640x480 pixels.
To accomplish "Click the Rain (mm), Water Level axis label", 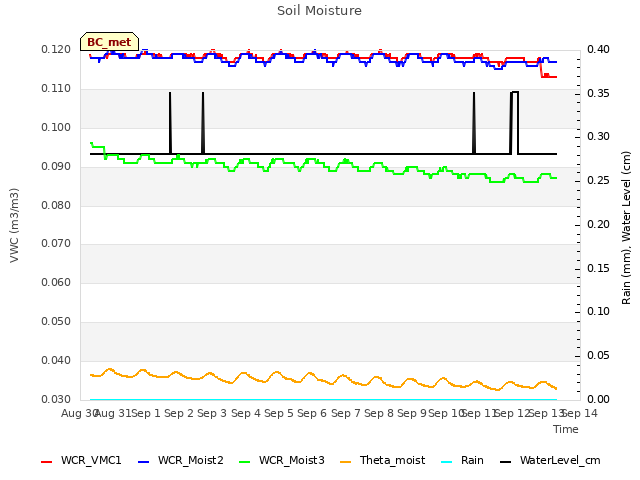I will coord(626,228).
